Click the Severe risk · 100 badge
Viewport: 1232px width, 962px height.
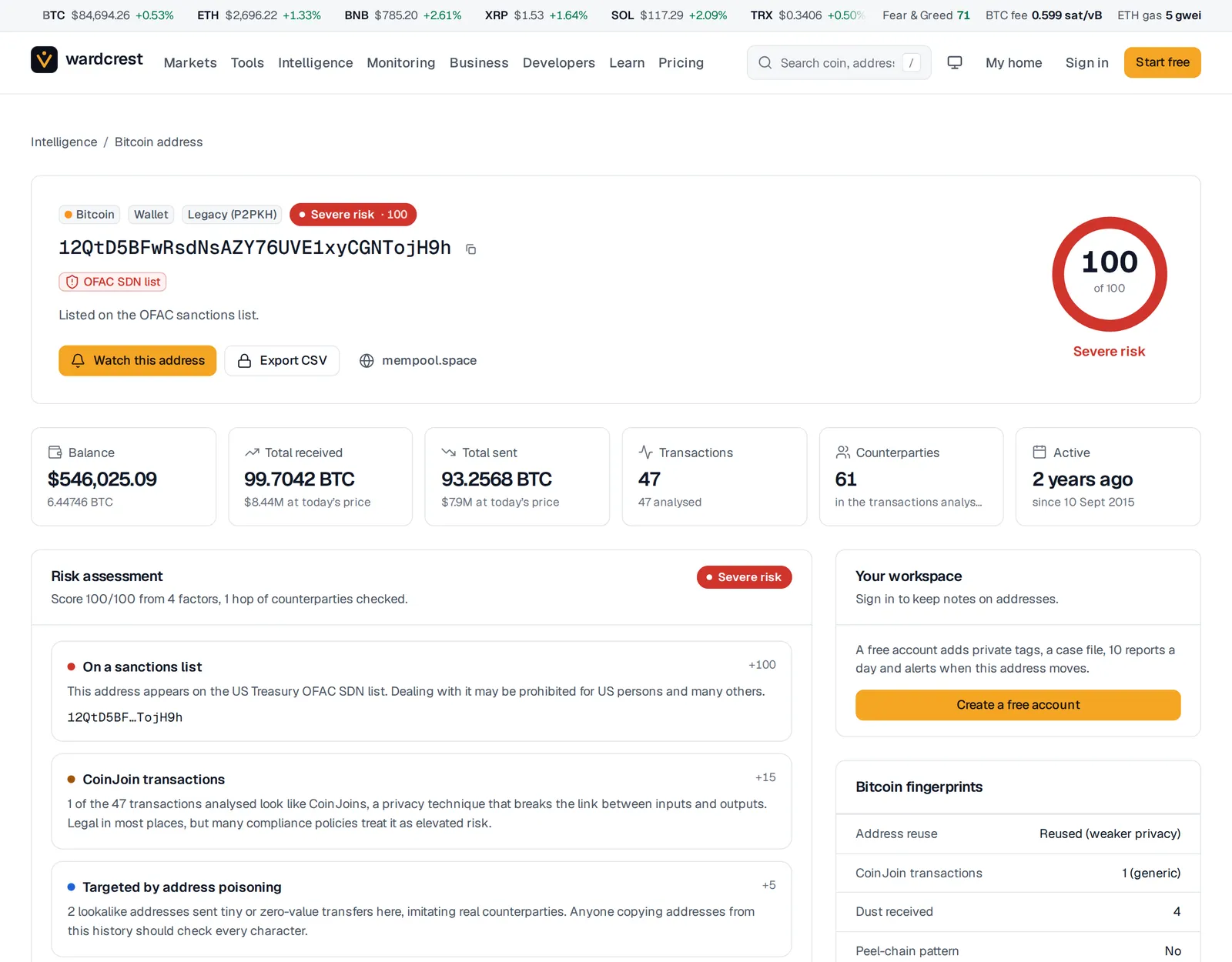(353, 215)
